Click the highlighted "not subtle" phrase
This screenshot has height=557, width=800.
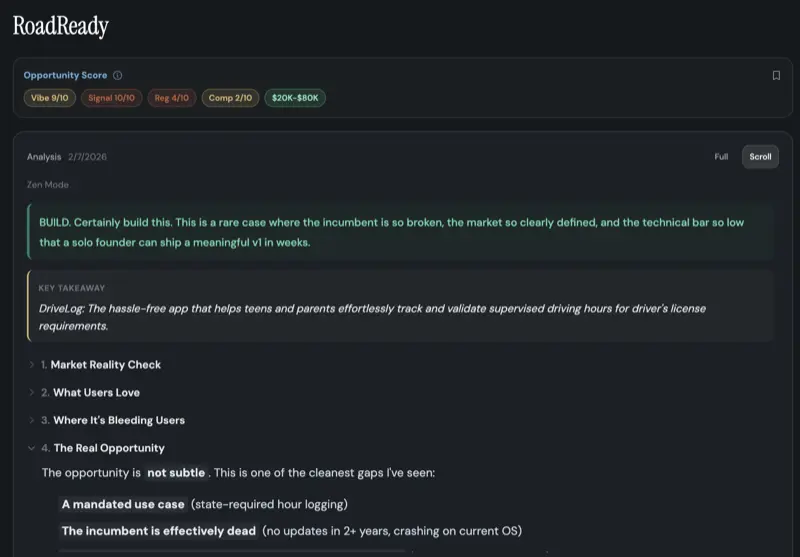[176, 472]
